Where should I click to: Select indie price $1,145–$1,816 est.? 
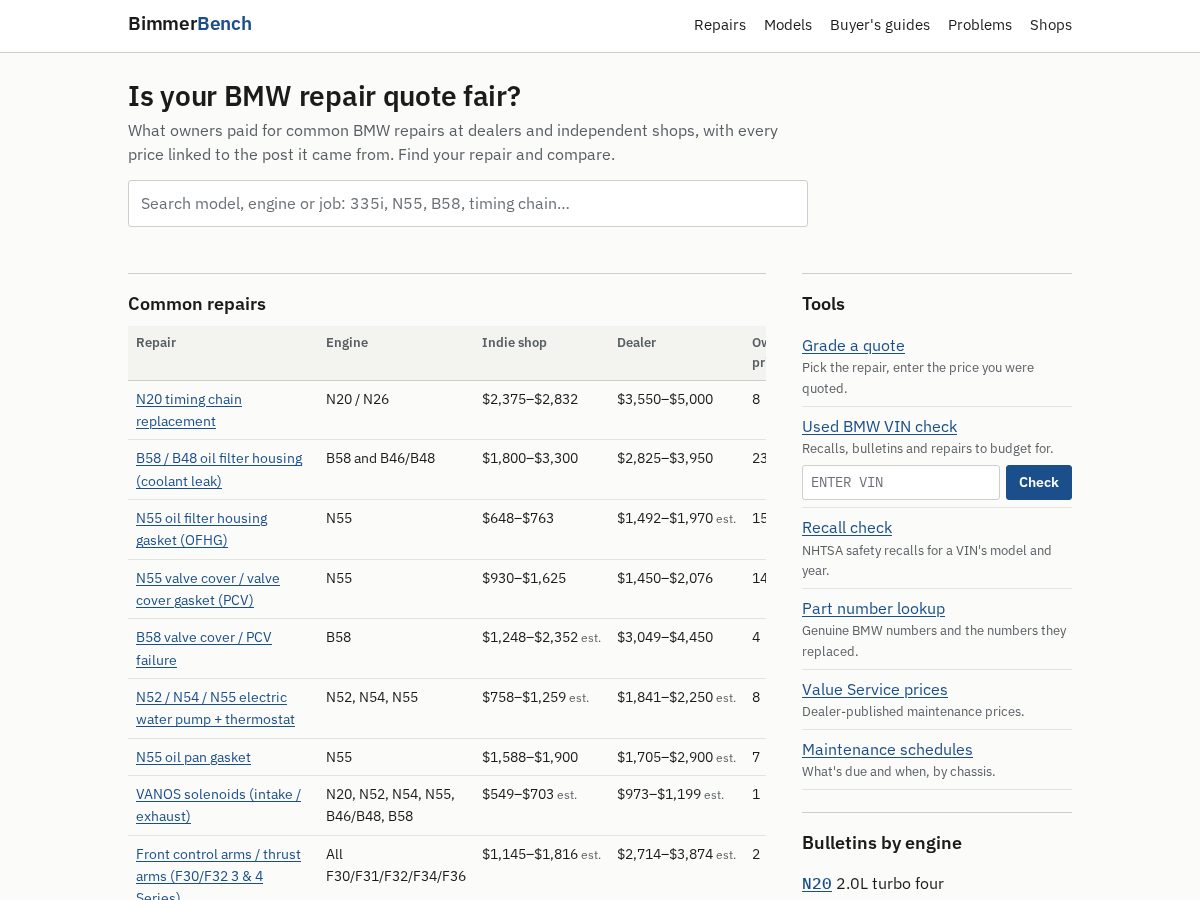[541, 854]
